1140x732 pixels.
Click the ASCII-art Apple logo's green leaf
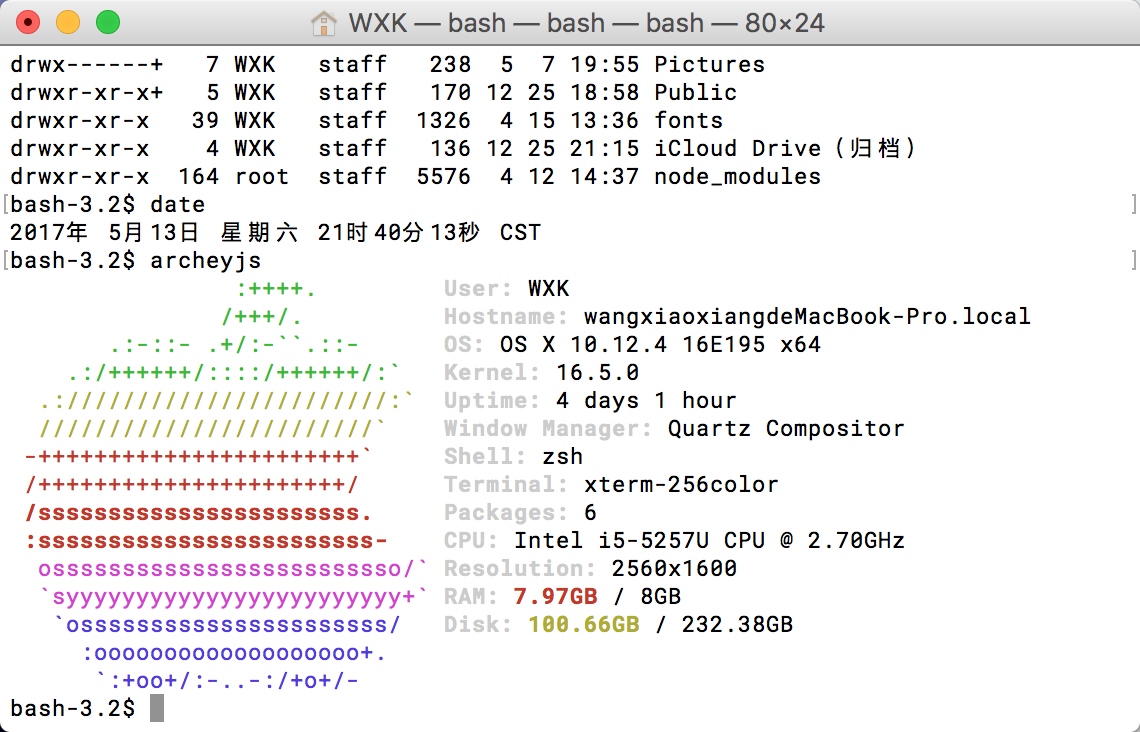(x=268, y=304)
